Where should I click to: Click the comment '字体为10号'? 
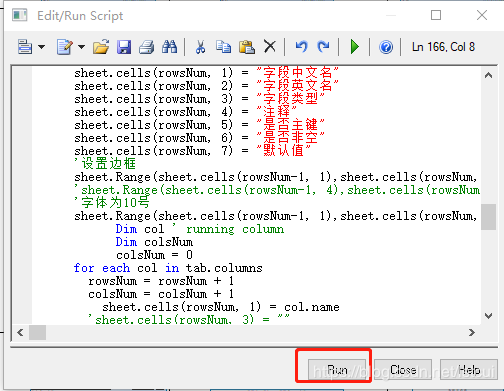click(112, 203)
